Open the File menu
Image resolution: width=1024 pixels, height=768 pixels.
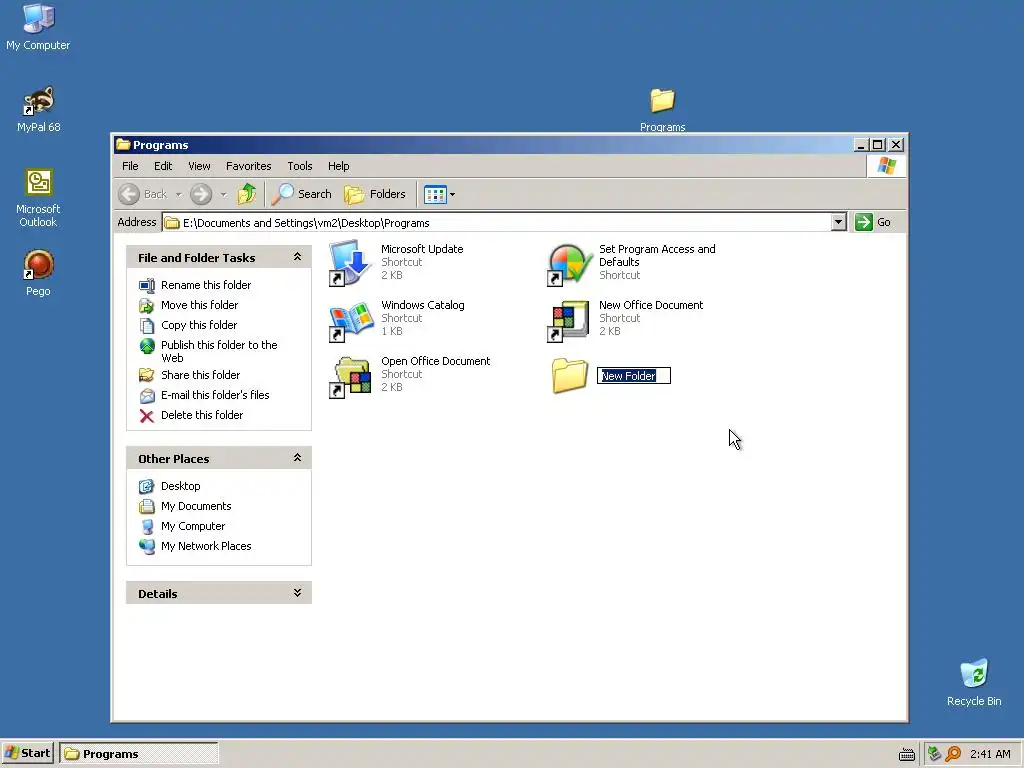coord(130,166)
